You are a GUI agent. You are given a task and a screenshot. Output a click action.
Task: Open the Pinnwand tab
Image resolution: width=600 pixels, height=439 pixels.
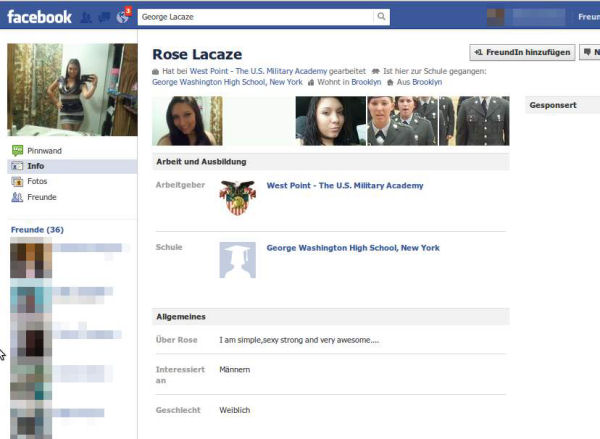(44, 151)
